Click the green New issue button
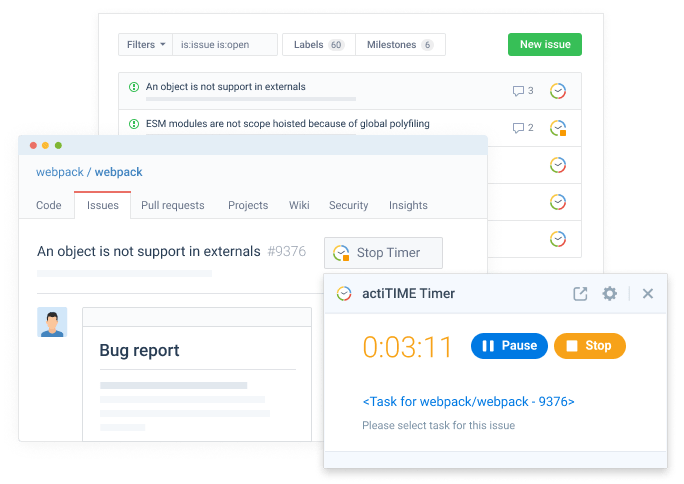 545,44
